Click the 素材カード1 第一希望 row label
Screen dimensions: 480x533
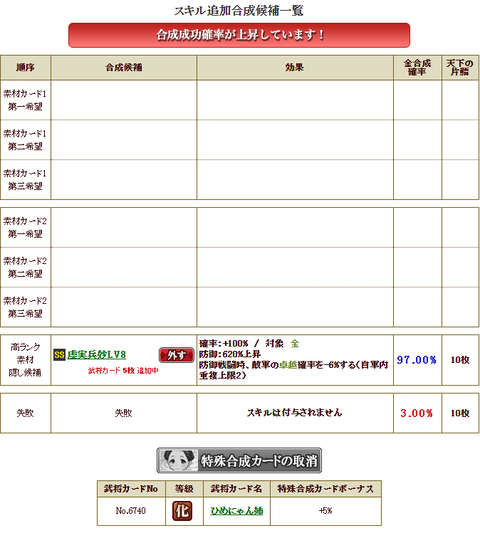(x=25, y=100)
